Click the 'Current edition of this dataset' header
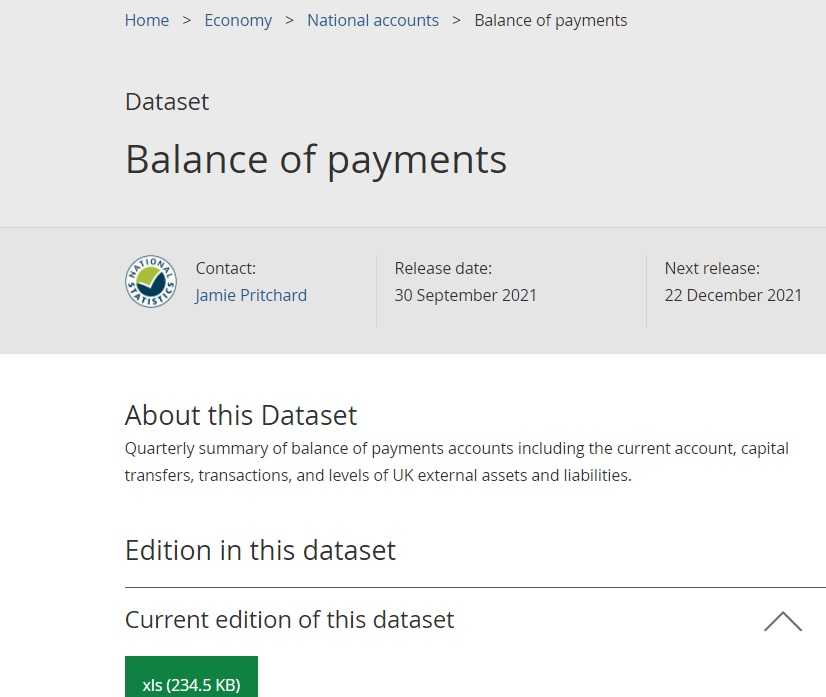This screenshot has width=826, height=697. coord(289,620)
